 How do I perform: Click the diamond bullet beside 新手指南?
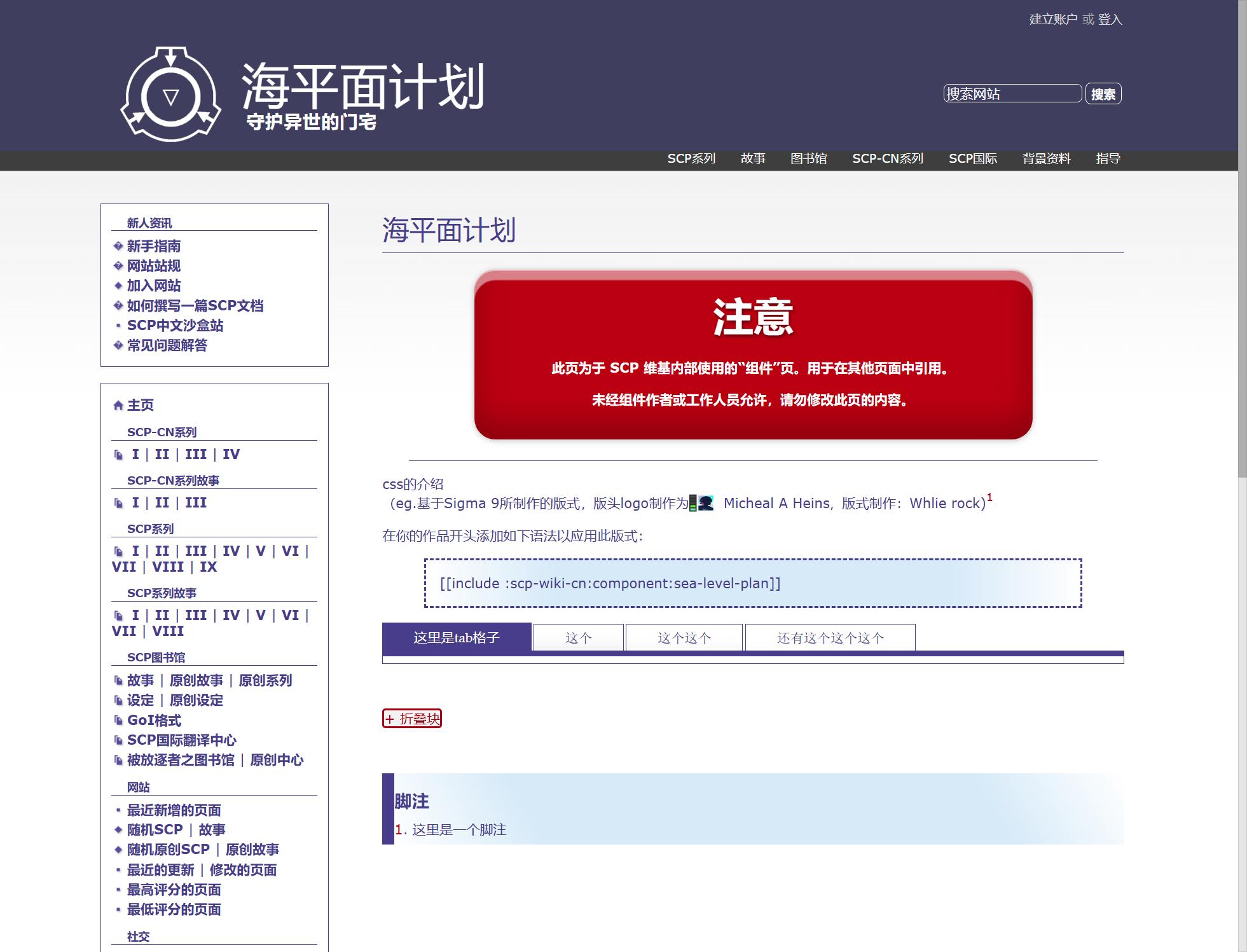(x=118, y=246)
